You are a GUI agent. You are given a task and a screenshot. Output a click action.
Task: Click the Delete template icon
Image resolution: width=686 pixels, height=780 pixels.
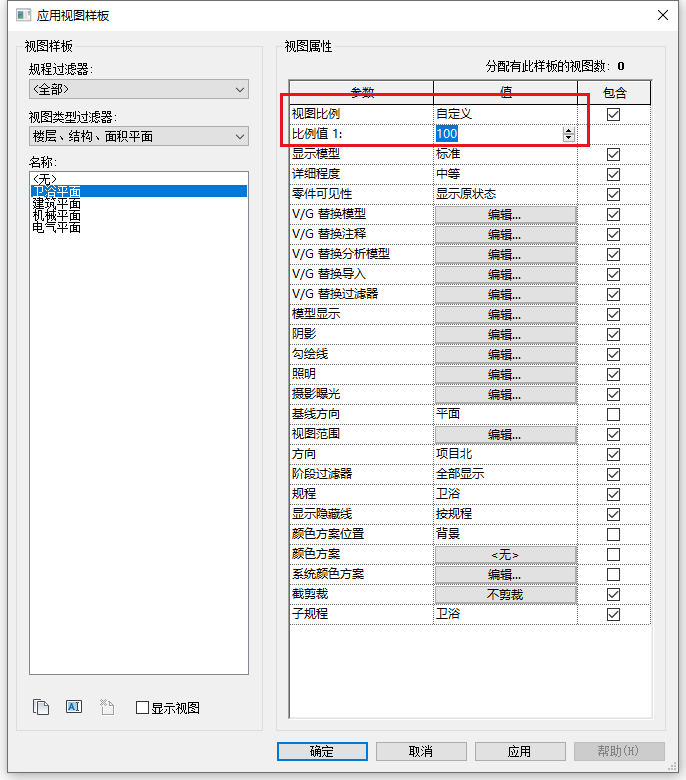tap(107, 707)
